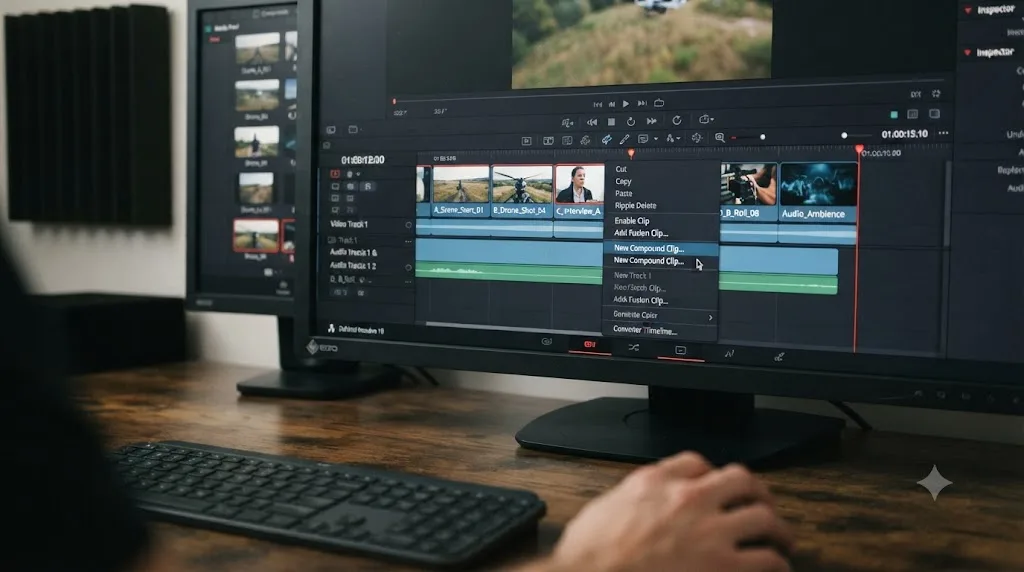Switch to the shuffle-arrows page tab
The height and width of the screenshot is (572, 1024).
(x=633, y=348)
